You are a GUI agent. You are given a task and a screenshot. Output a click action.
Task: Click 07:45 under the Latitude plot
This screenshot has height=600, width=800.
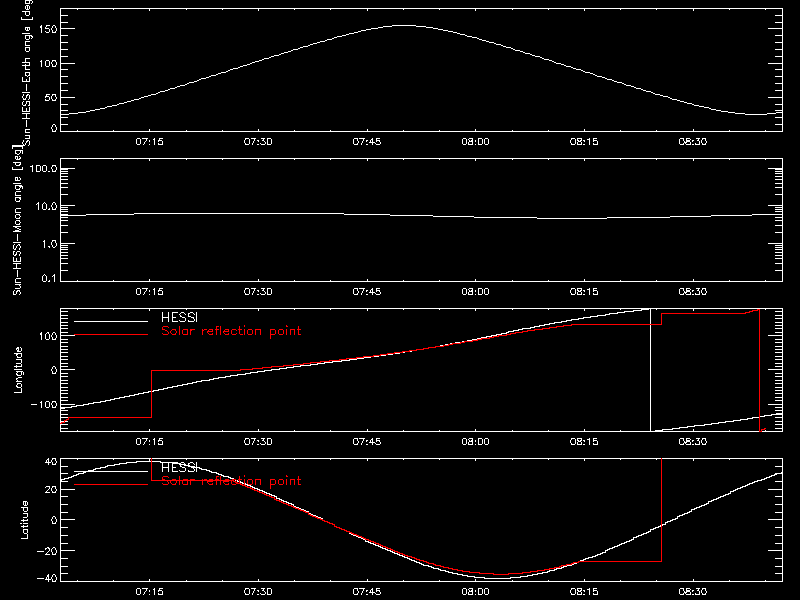pyautogui.click(x=367, y=592)
